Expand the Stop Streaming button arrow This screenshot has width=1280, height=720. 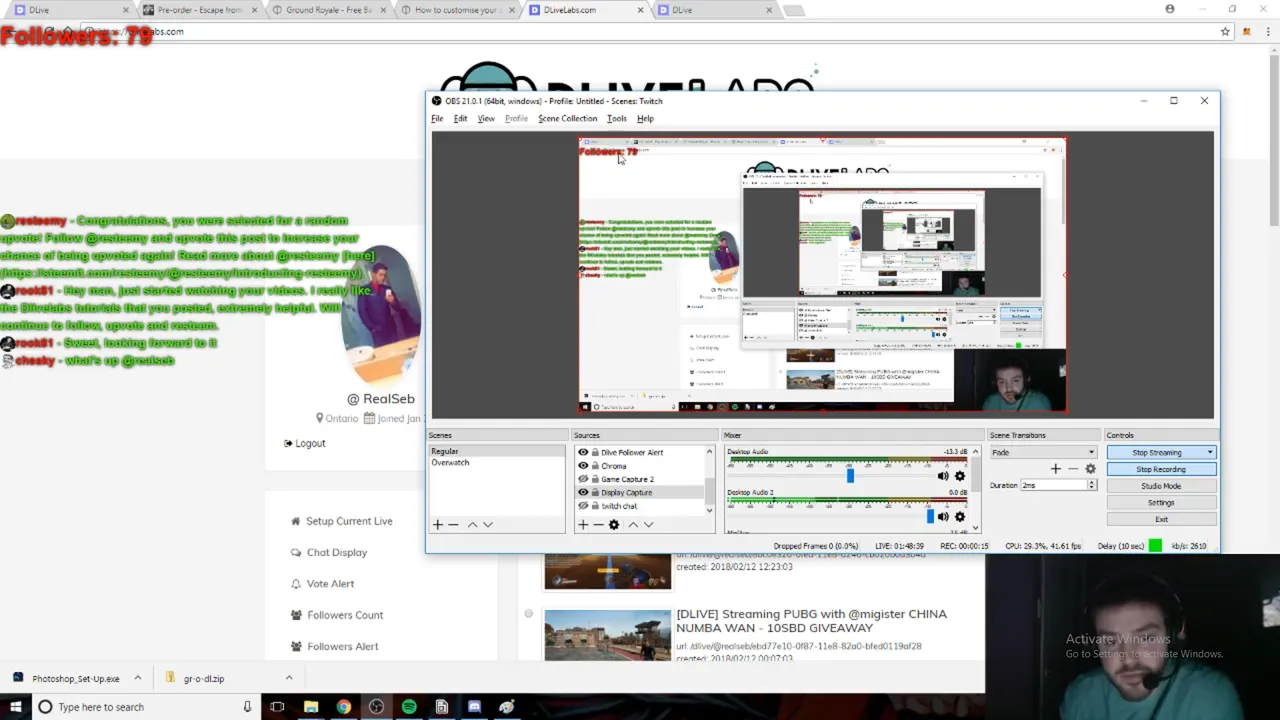[1210, 452]
